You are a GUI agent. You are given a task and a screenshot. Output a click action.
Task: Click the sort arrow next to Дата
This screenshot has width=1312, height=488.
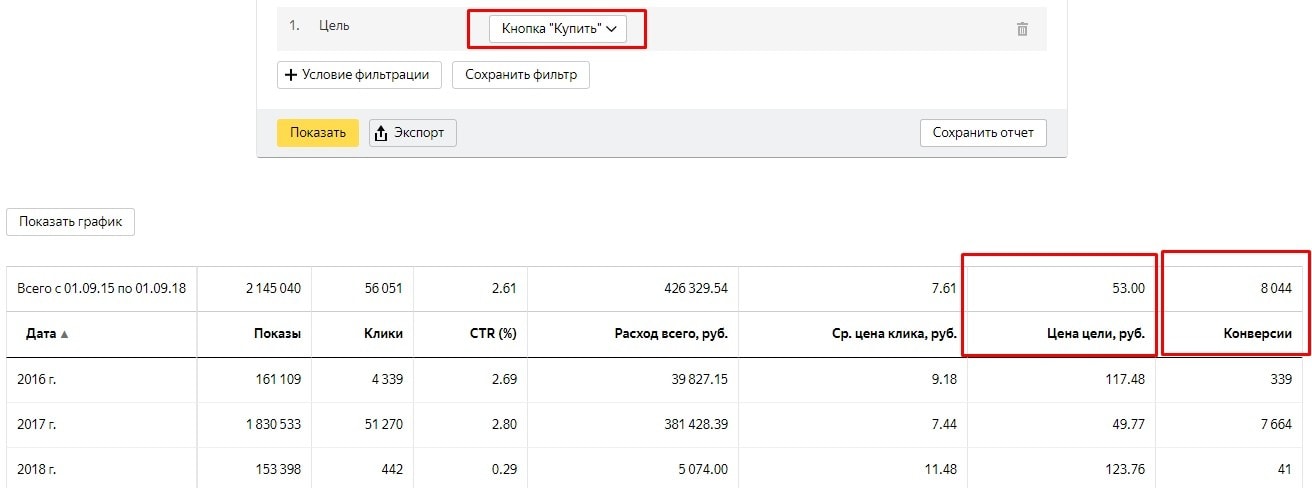point(65,334)
